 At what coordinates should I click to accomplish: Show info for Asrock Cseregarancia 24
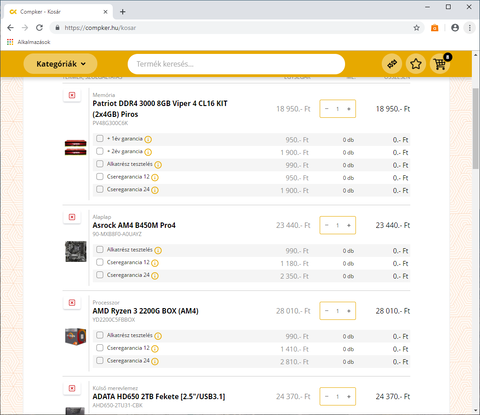pyautogui.click(x=155, y=276)
